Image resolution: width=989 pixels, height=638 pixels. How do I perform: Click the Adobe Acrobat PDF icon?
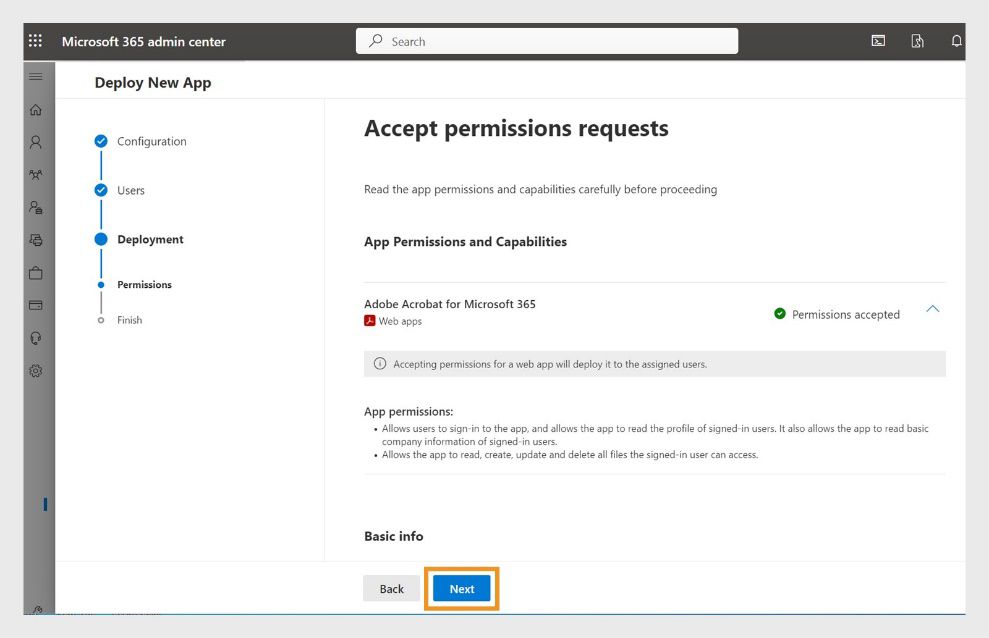[x=369, y=320]
